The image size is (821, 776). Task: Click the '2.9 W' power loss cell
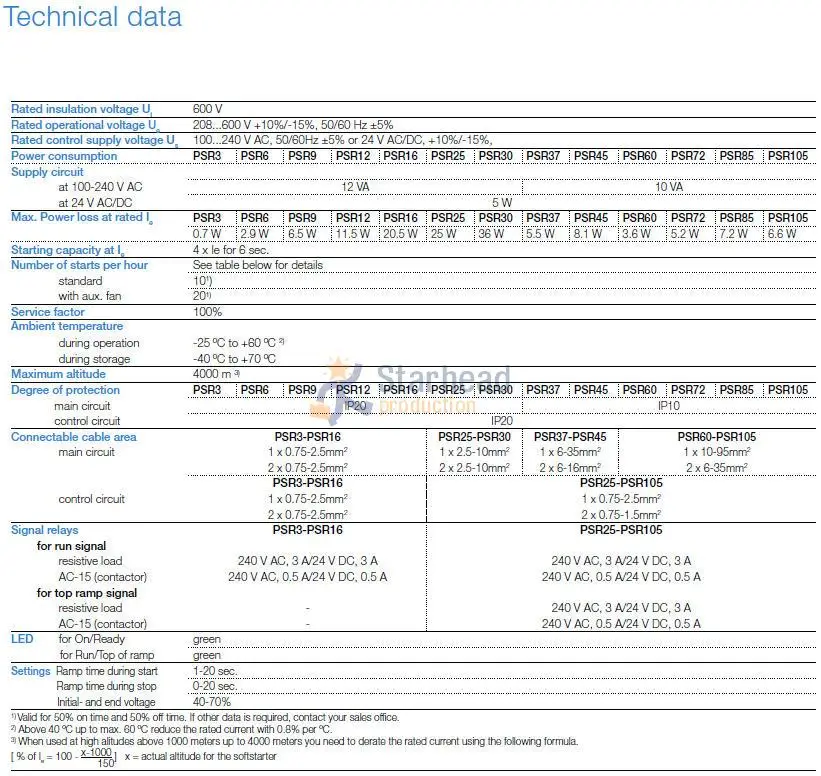pyautogui.click(x=254, y=234)
